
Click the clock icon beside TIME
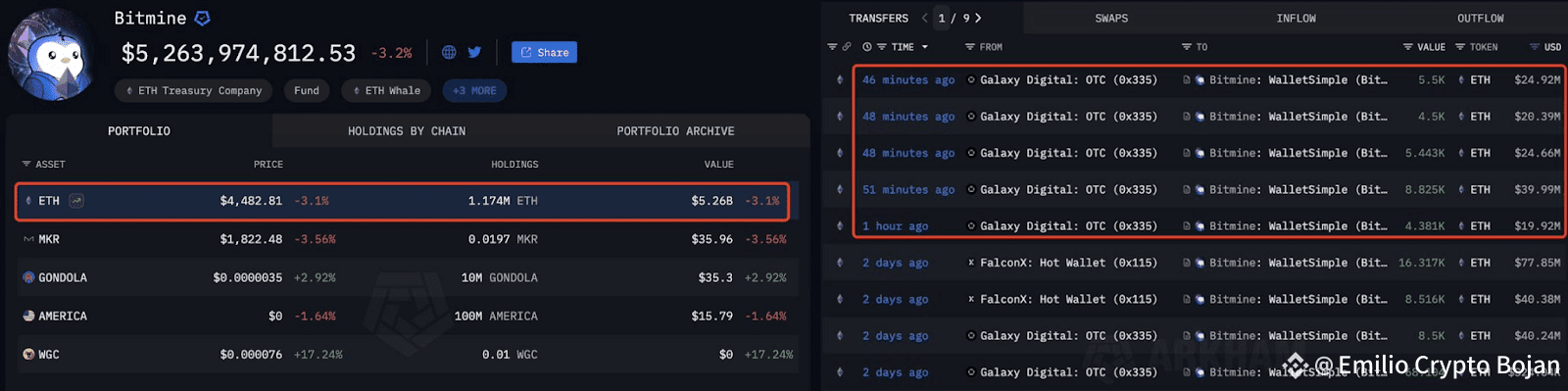click(867, 47)
